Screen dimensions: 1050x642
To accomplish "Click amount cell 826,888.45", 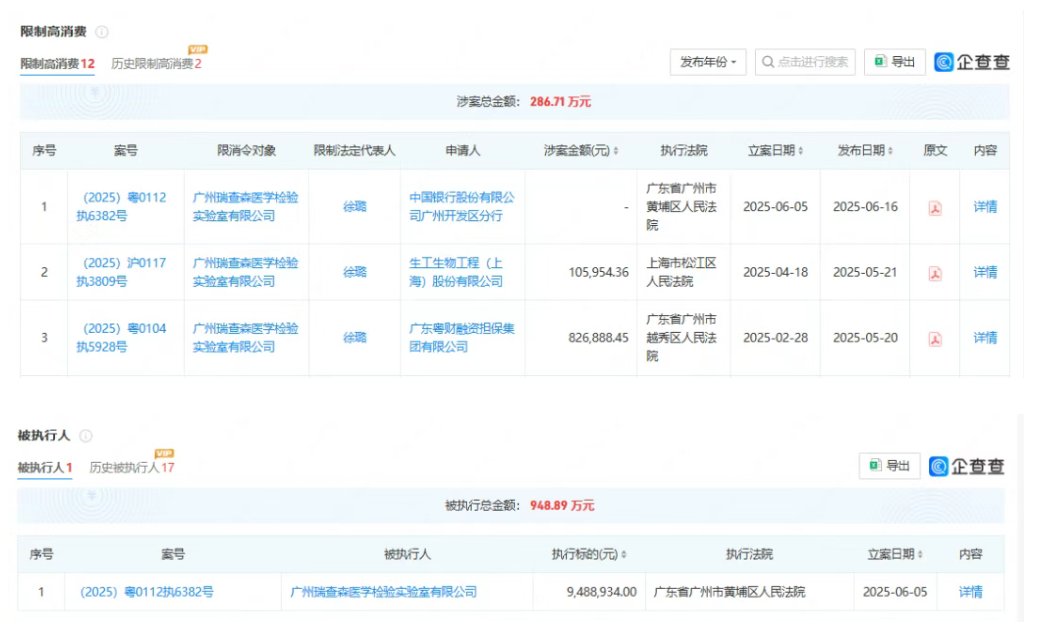I will pos(599,338).
